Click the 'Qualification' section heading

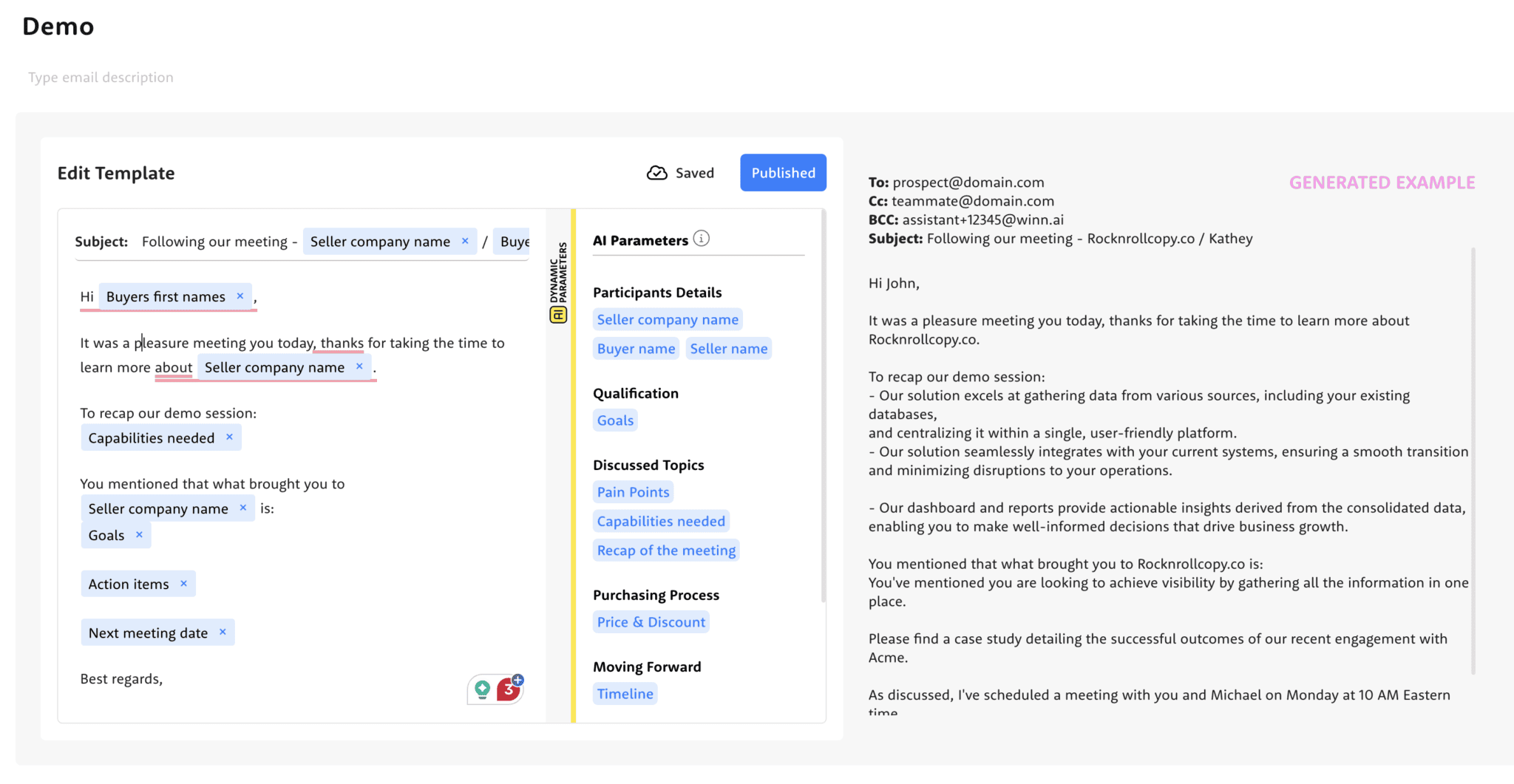[636, 394]
